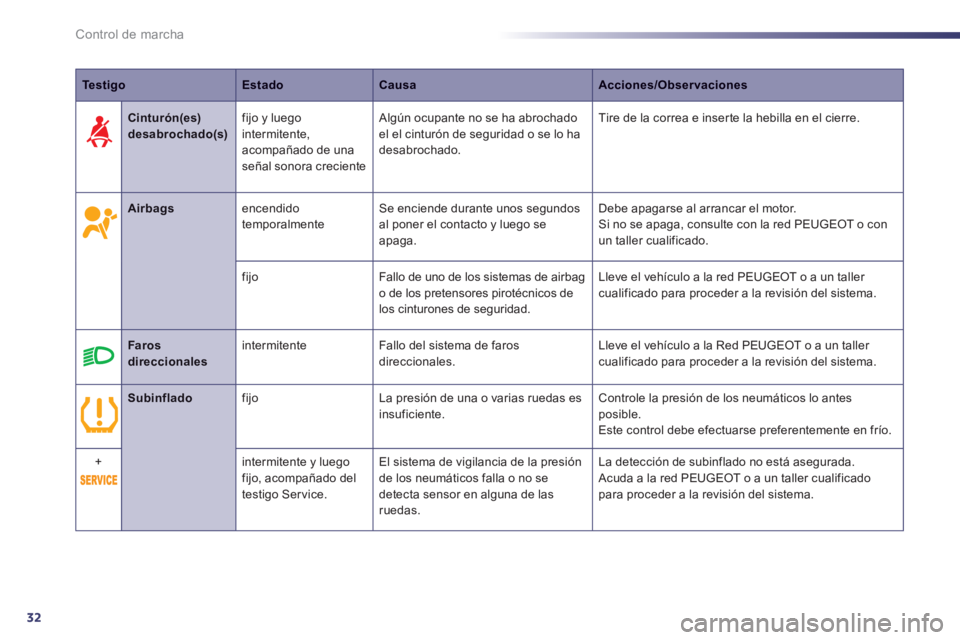
Task: Click the page number 32
Action: (x=34, y=617)
